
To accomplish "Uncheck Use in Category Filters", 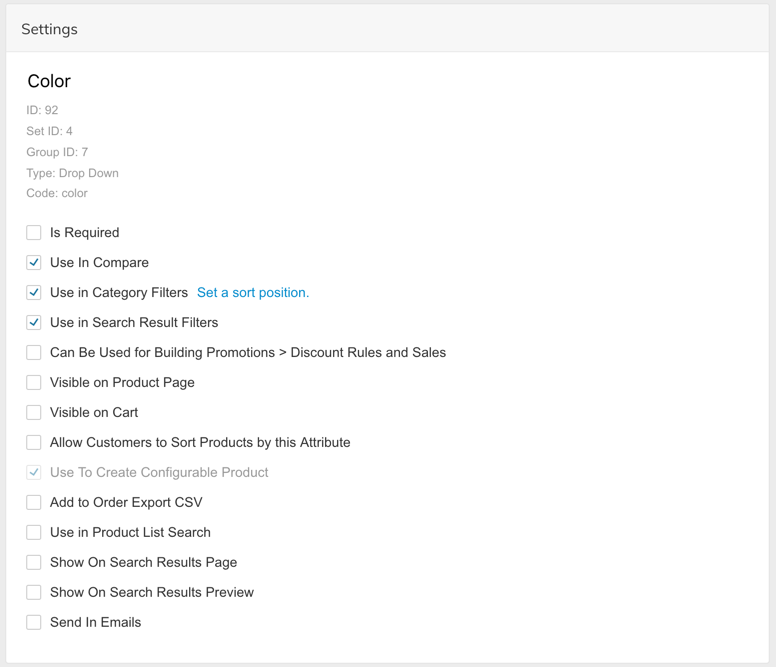I will 34,292.
